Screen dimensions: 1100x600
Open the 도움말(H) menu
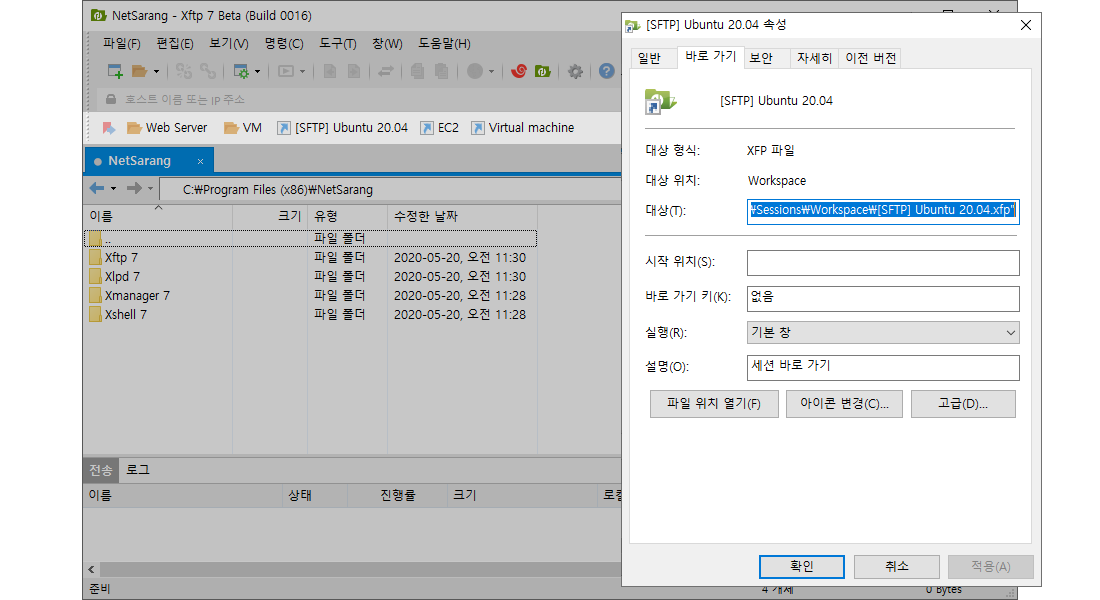pos(444,44)
